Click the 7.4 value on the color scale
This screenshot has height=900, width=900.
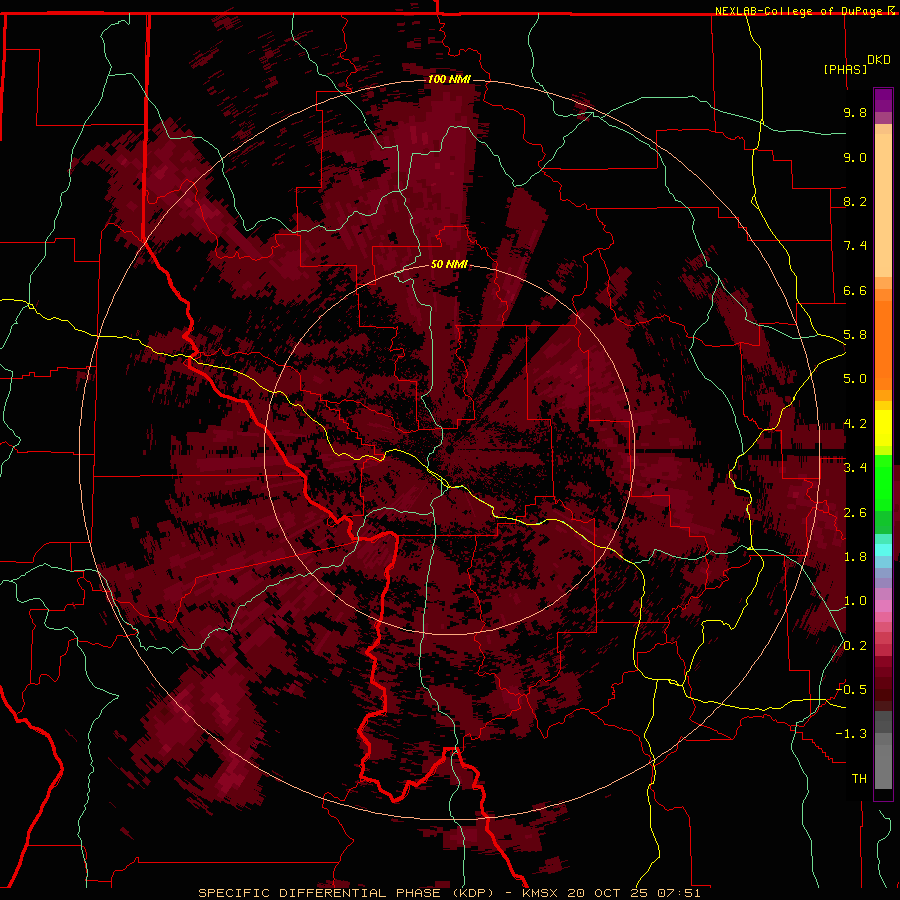pos(855,246)
